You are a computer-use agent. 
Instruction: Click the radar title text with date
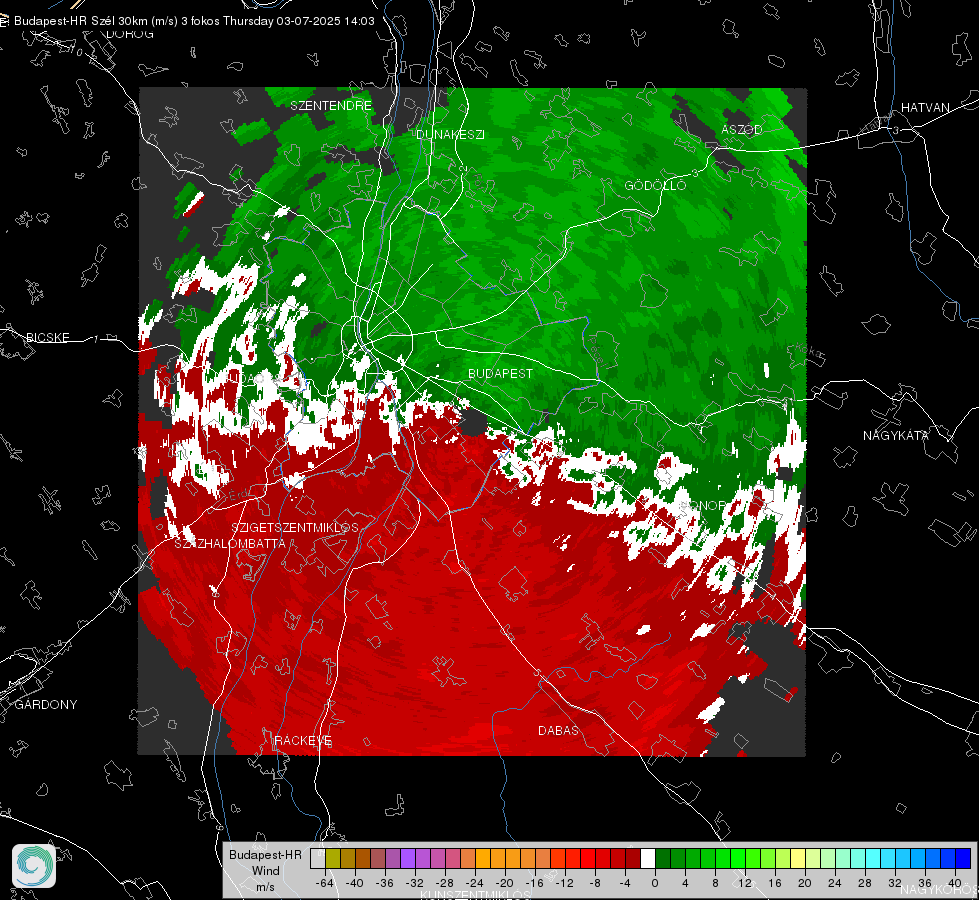[194, 21]
